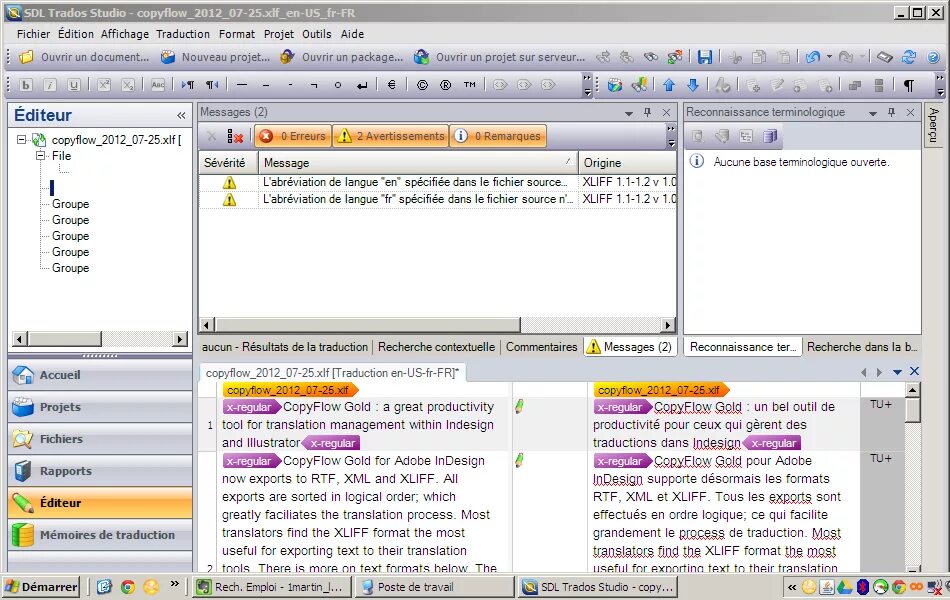The image size is (950, 600).
Task: Toggle subscript formatting
Action: tap(128, 85)
